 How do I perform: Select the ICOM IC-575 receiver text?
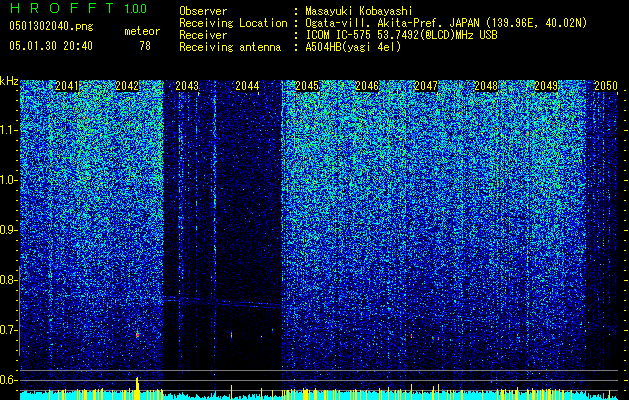pyautogui.click(x=401, y=35)
